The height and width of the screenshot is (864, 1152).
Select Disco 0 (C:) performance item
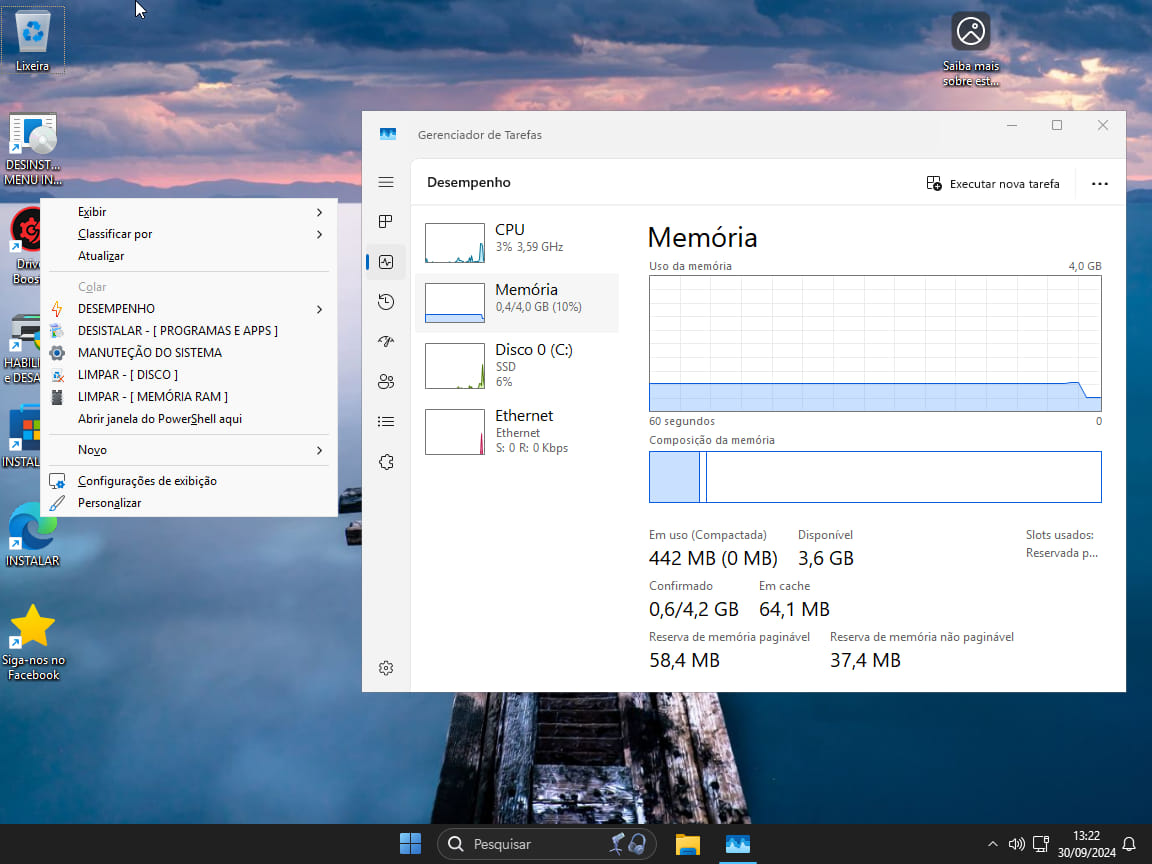point(516,365)
